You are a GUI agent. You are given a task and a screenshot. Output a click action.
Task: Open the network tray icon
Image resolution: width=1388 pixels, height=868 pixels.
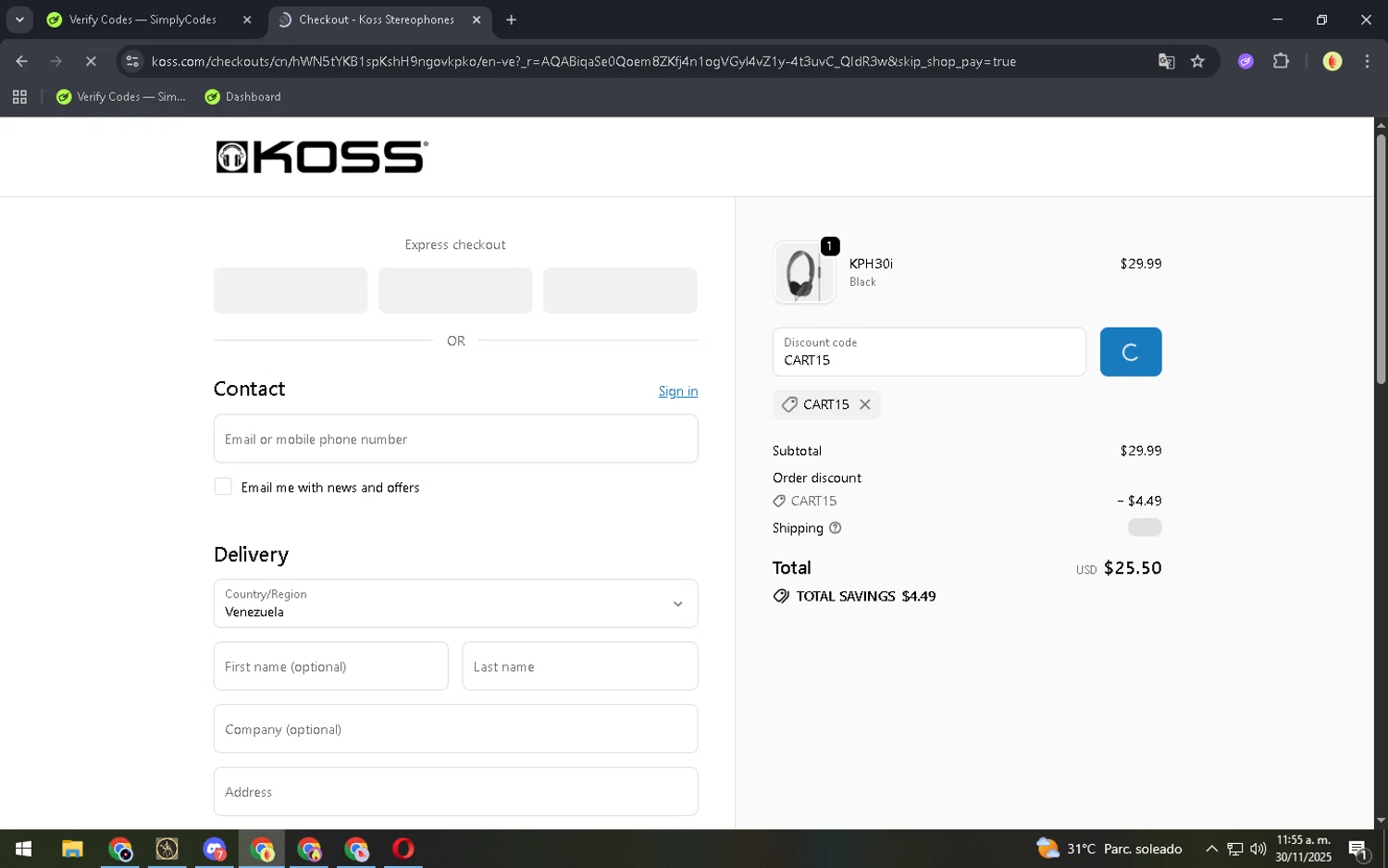pyautogui.click(x=1235, y=849)
